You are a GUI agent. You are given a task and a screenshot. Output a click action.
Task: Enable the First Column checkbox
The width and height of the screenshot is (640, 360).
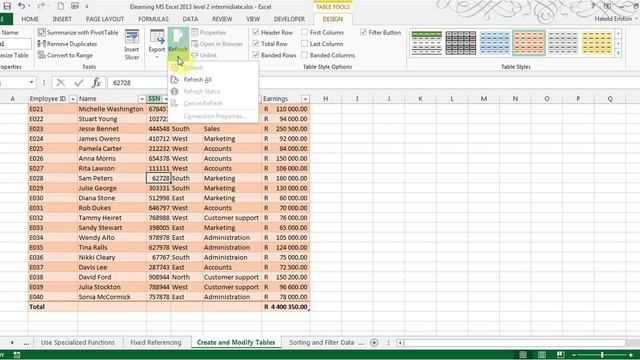point(304,32)
